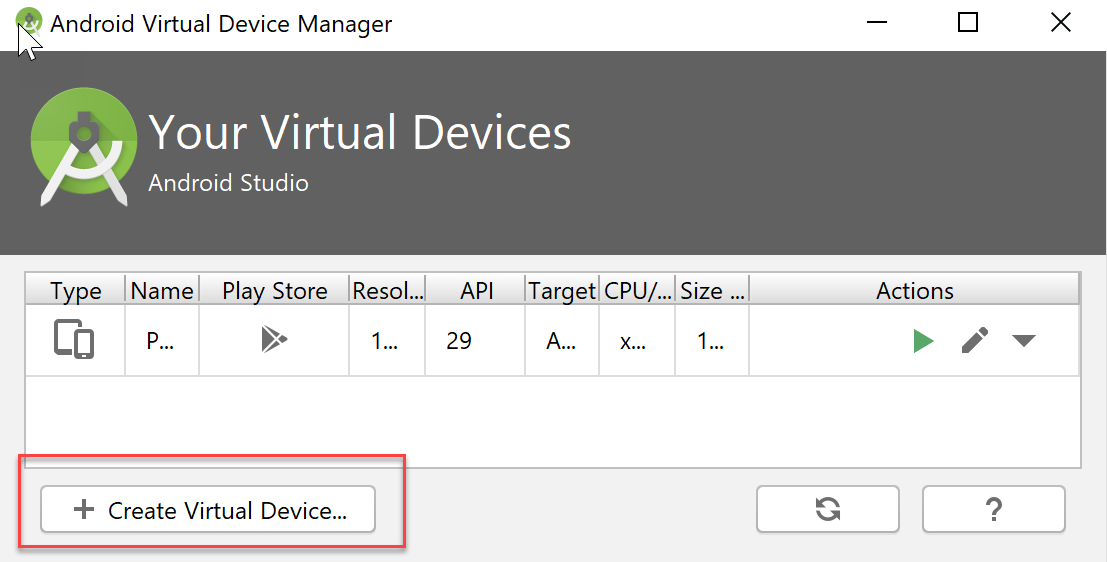Select the CPU cell 'x...'
The image size is (1107, 562).
(x=637, y=340)
